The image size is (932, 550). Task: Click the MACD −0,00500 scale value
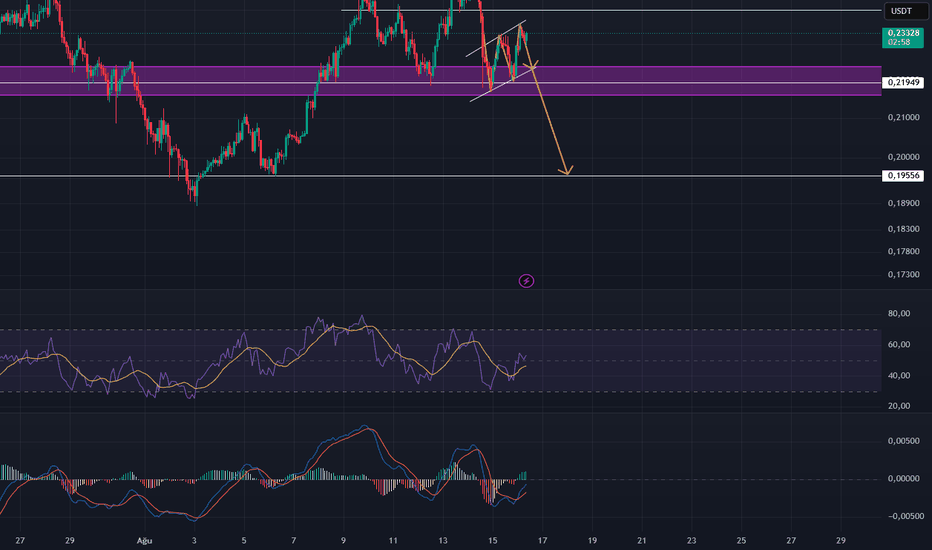(906, 516)
